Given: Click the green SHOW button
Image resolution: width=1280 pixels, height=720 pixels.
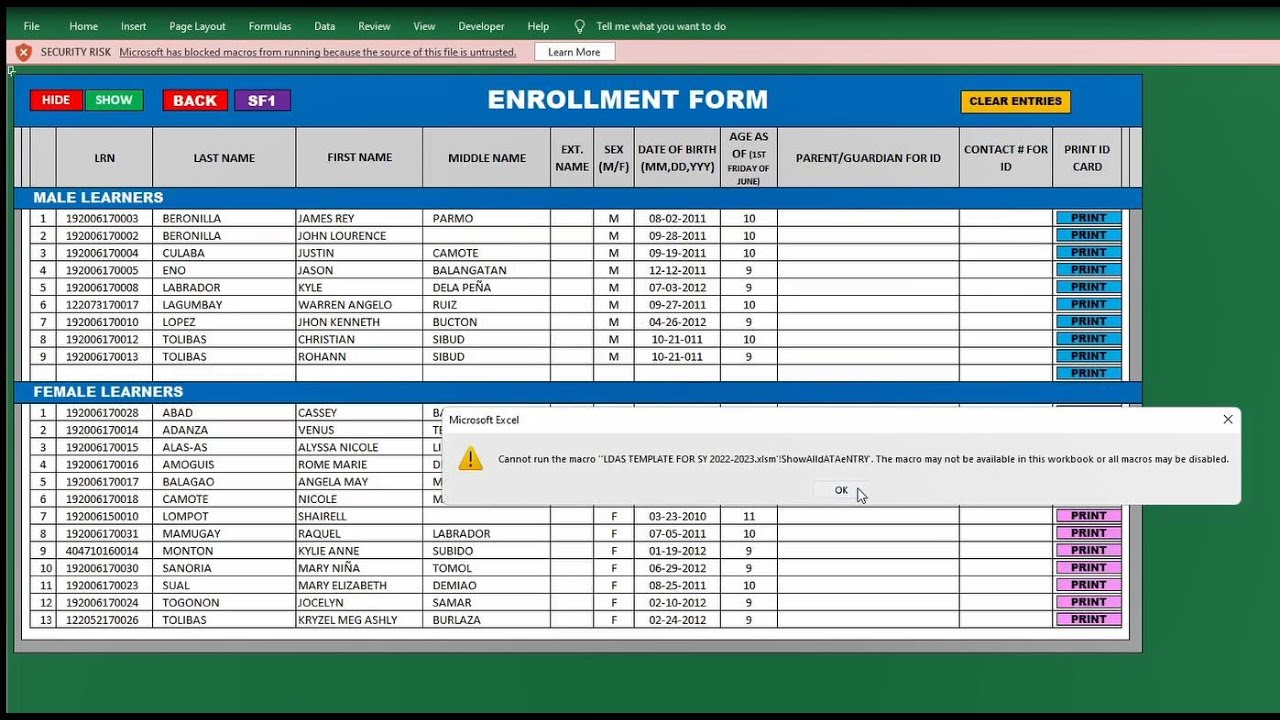Looking at the screenshot, I should click(114, 100).
